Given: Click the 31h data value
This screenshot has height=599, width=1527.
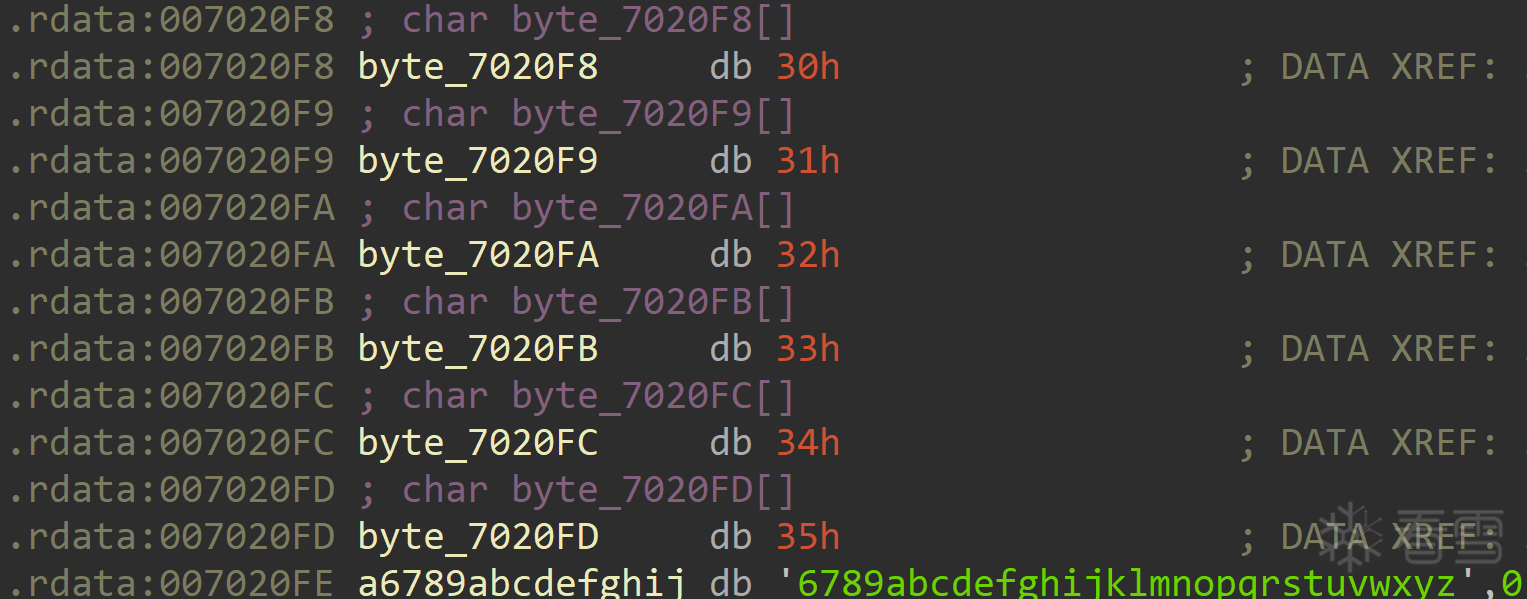Looking at the screenshot, I should 808,161.
